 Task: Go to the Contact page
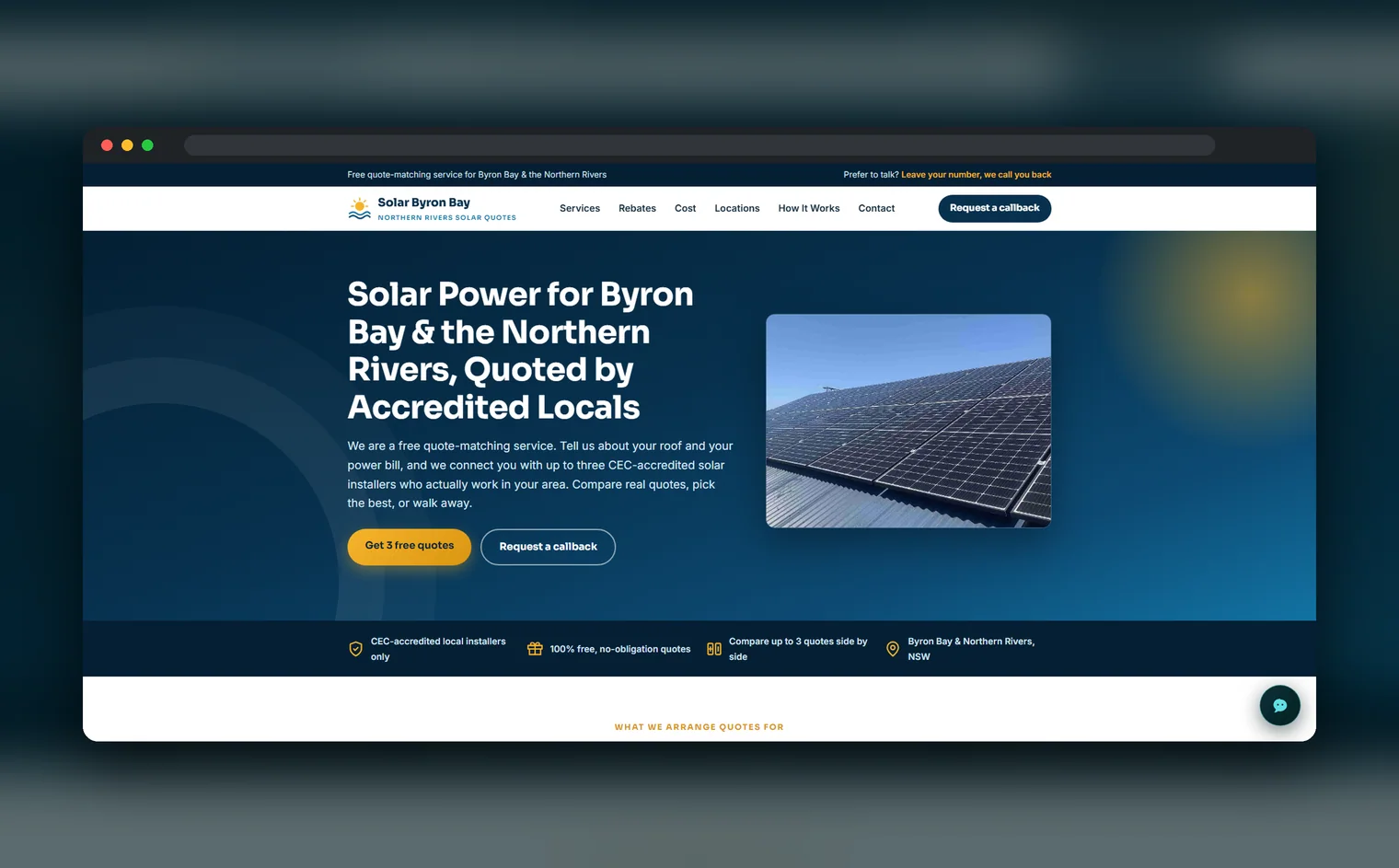(x=876, y=208)
